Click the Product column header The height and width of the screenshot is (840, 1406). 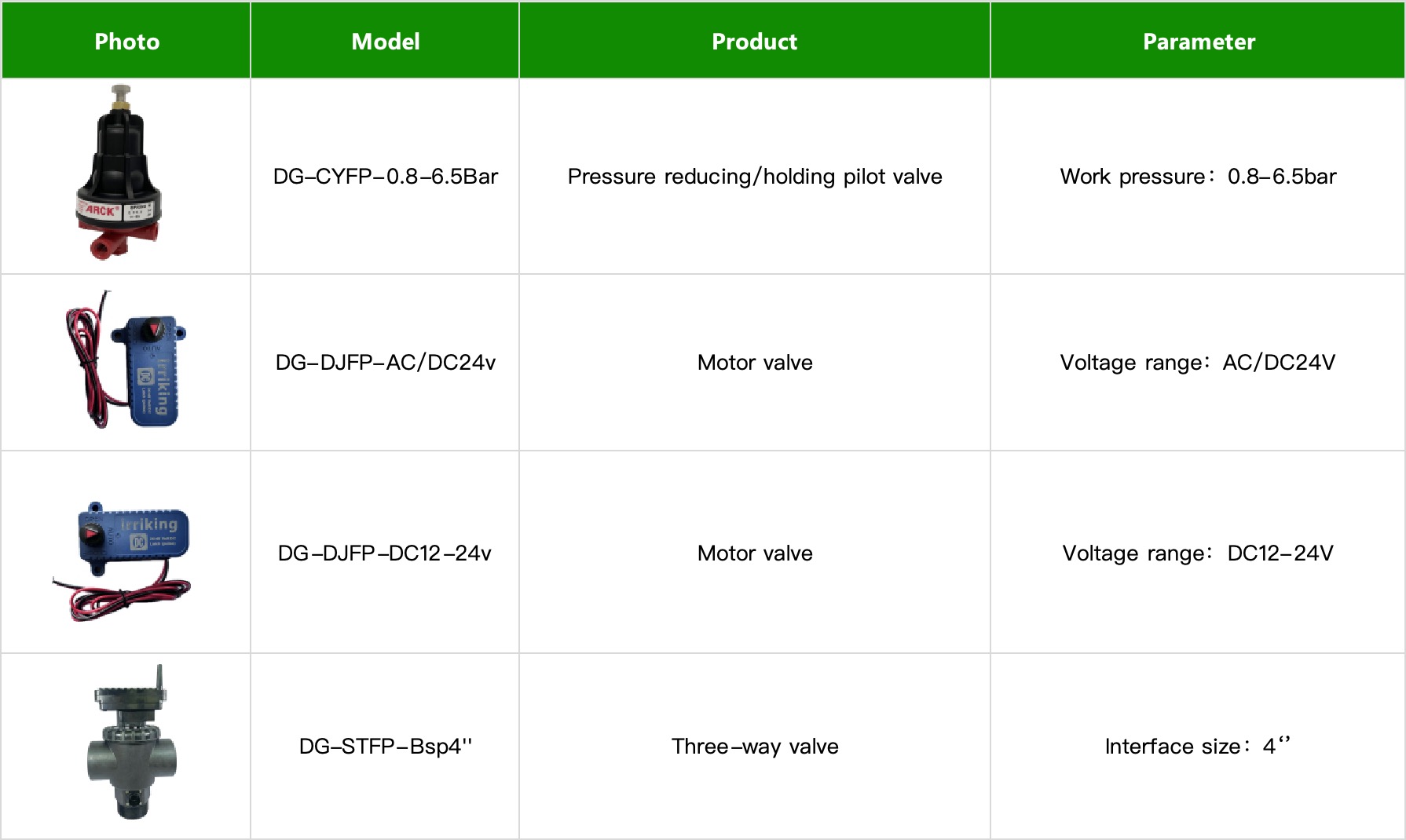[754, 42]
